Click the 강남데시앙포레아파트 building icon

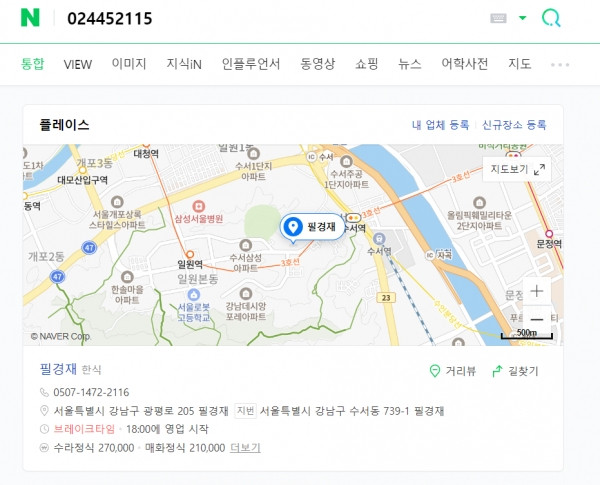pyautogui.click(x=246, y=294)
